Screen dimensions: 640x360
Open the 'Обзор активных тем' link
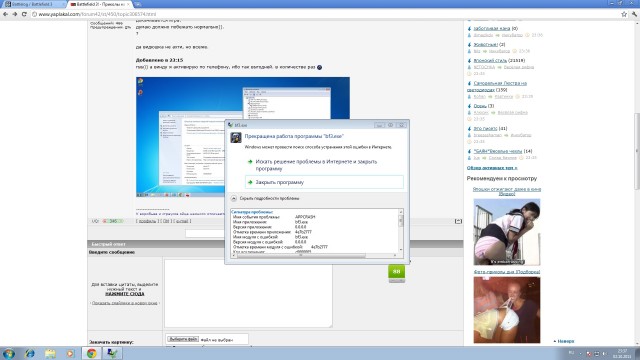[x=492, y=168]
